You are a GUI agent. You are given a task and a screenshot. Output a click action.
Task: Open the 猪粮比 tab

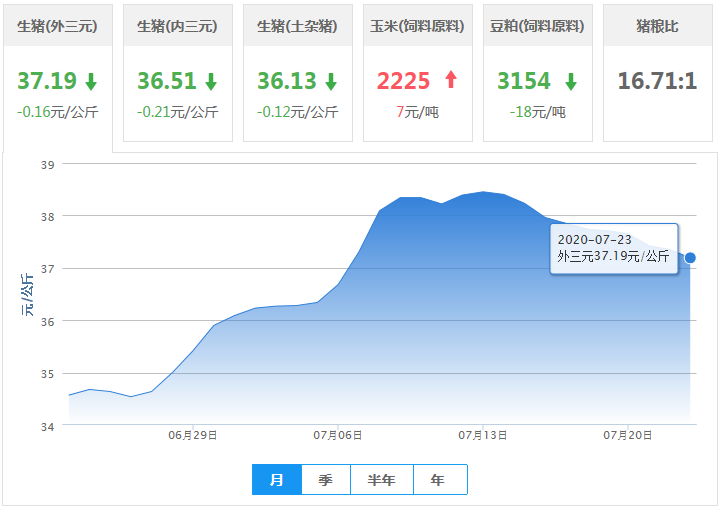(657, 26)
